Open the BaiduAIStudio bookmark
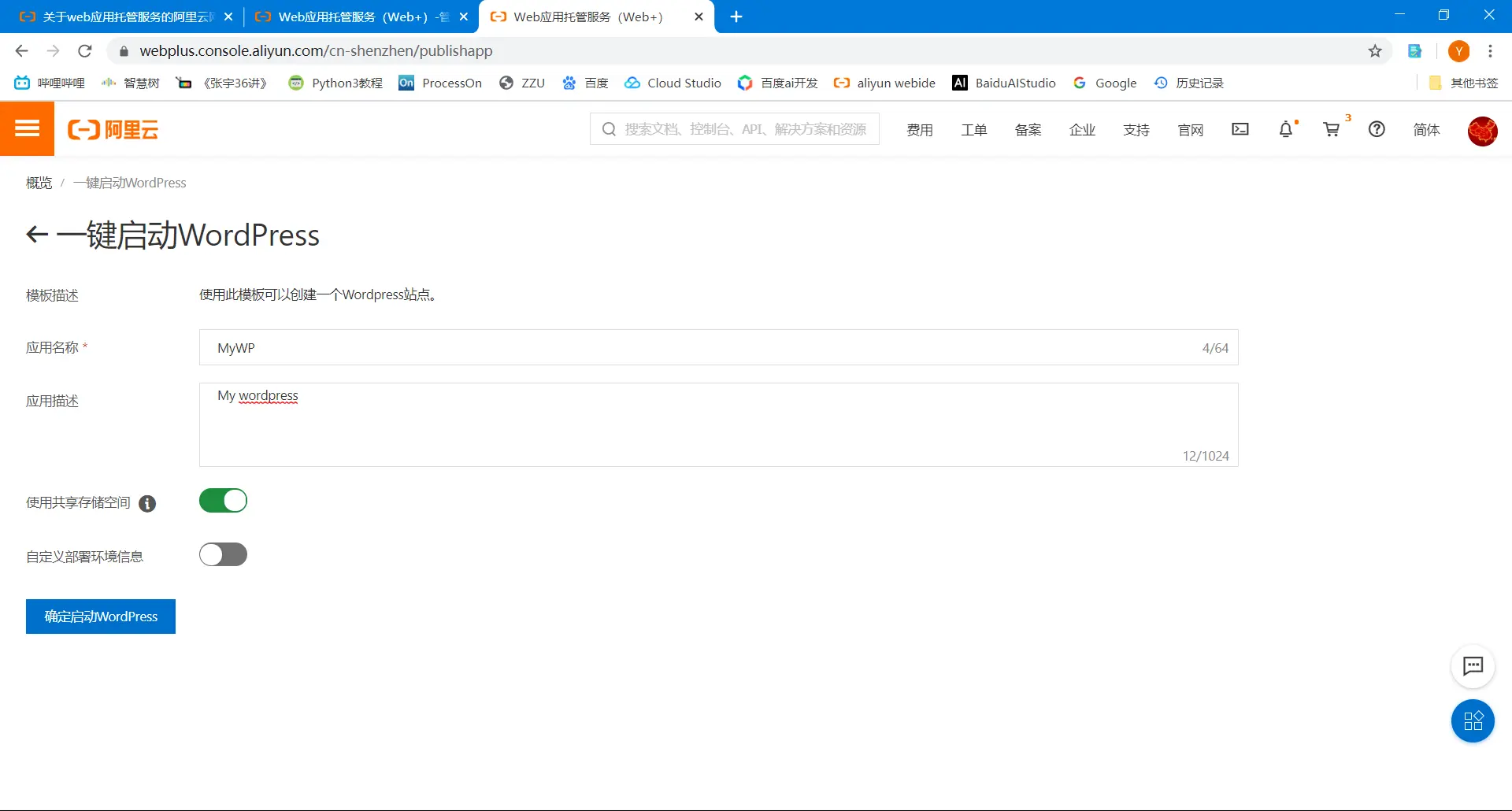This screenshot has width=1512, height=811. [x=1004, y=83]
